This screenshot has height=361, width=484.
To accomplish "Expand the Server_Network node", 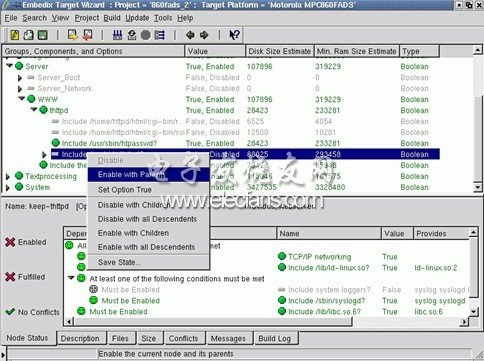I will [20, 89].
